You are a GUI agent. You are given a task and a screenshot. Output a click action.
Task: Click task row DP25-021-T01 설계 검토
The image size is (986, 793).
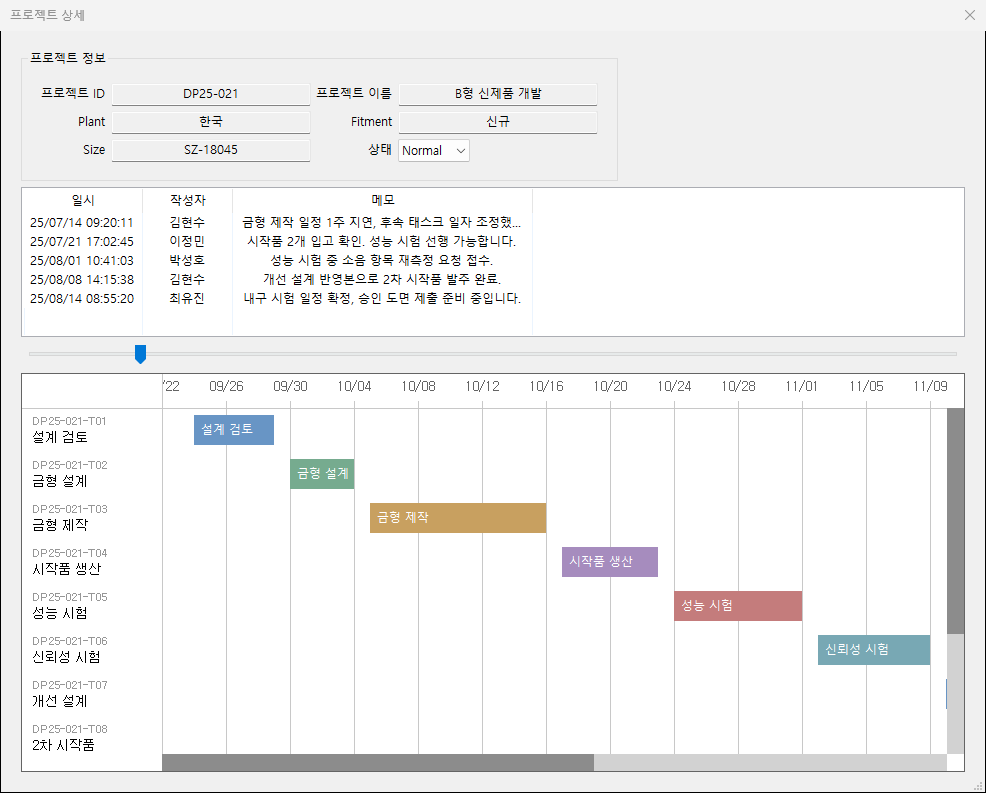[x=92, y=430]
